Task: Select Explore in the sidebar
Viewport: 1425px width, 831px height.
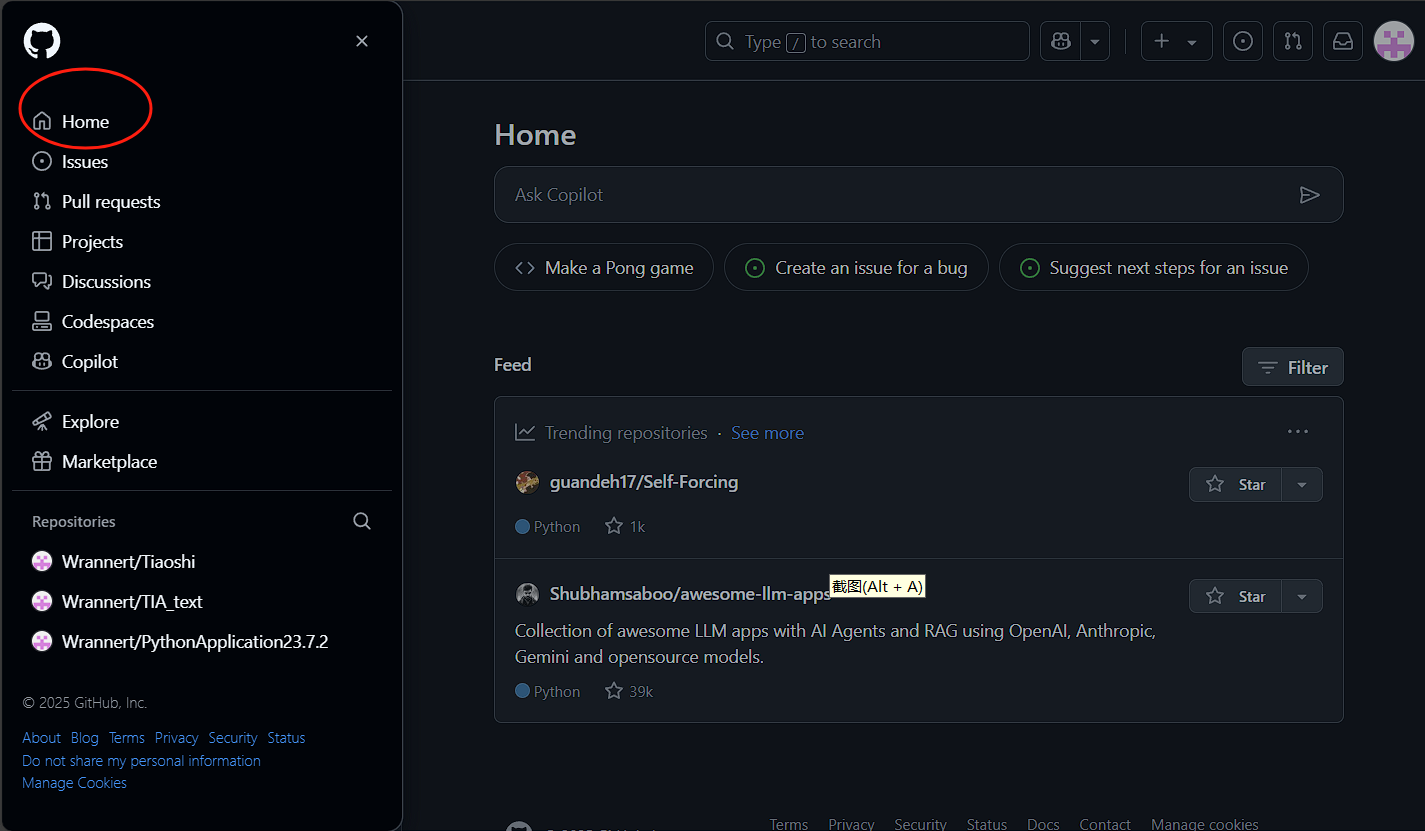Action: pyautogui.click(x=89, y=421)
